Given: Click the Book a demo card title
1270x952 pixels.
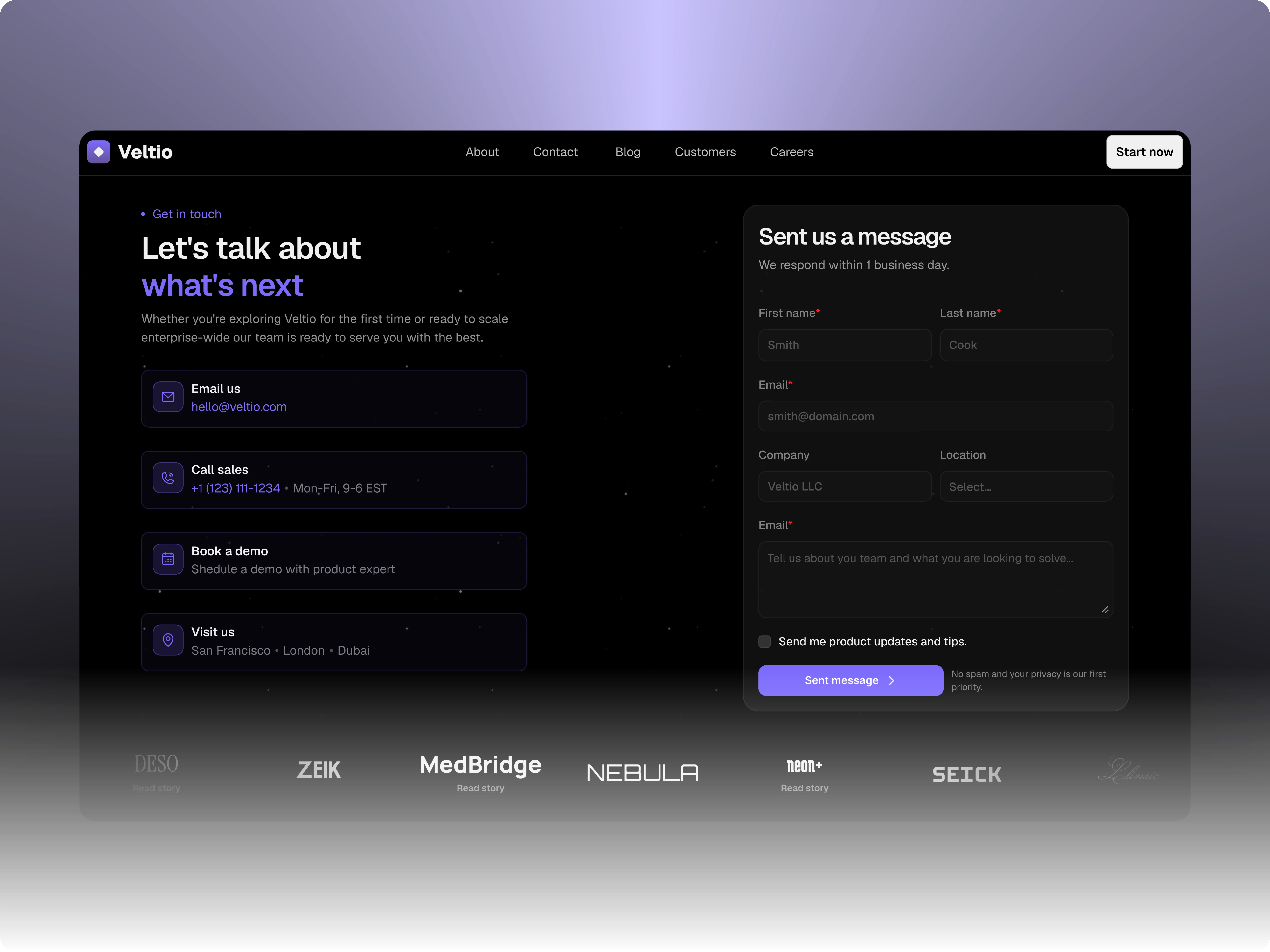Looking at the screenshot, I should click(230, 551).
